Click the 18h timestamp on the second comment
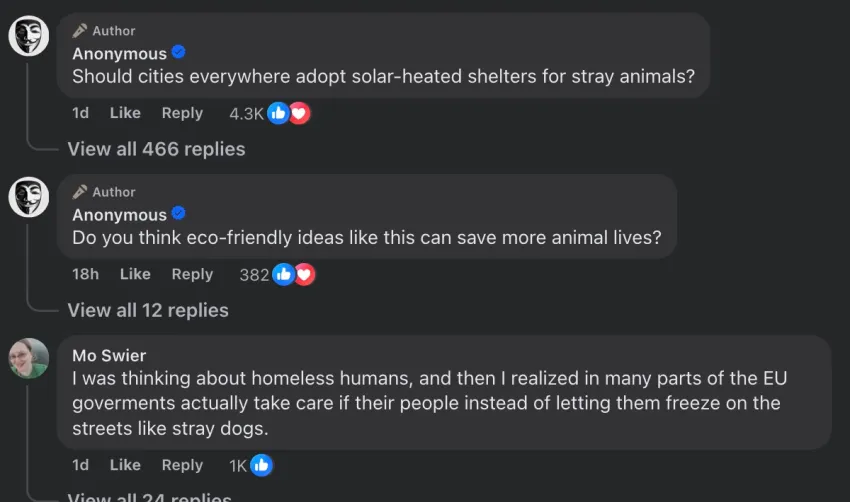The width and height of the screenshot is (850, 502). [x=85, y=274]
